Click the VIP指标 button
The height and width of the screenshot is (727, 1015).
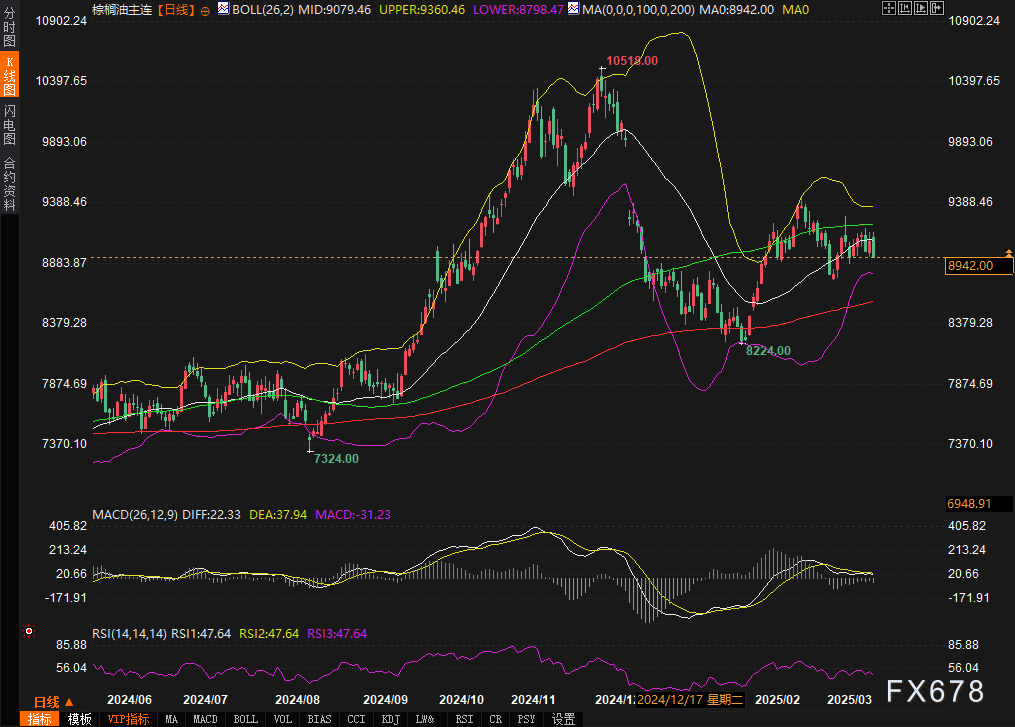pyautogui.click(x=129, y=719)
